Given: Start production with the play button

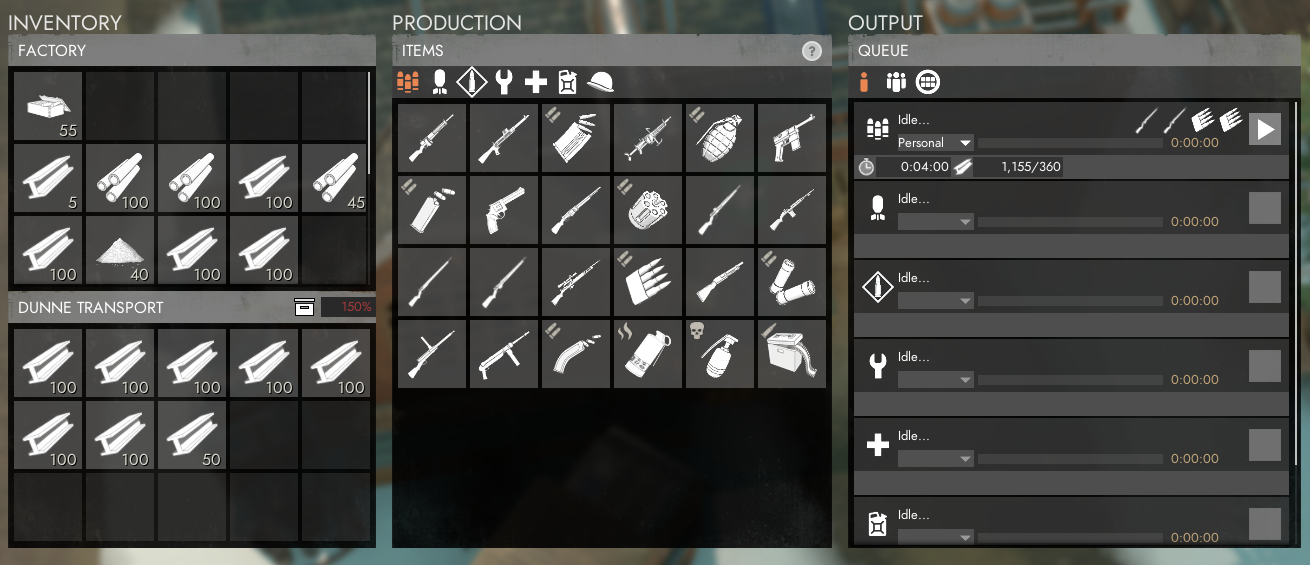Looking at the screenshot, I should (x=1265, y=129).
